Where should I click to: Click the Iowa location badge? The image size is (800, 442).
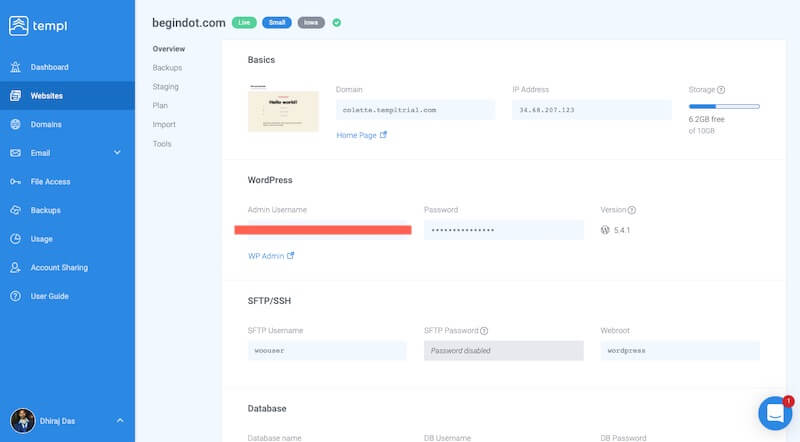click(x=311, y=22)
